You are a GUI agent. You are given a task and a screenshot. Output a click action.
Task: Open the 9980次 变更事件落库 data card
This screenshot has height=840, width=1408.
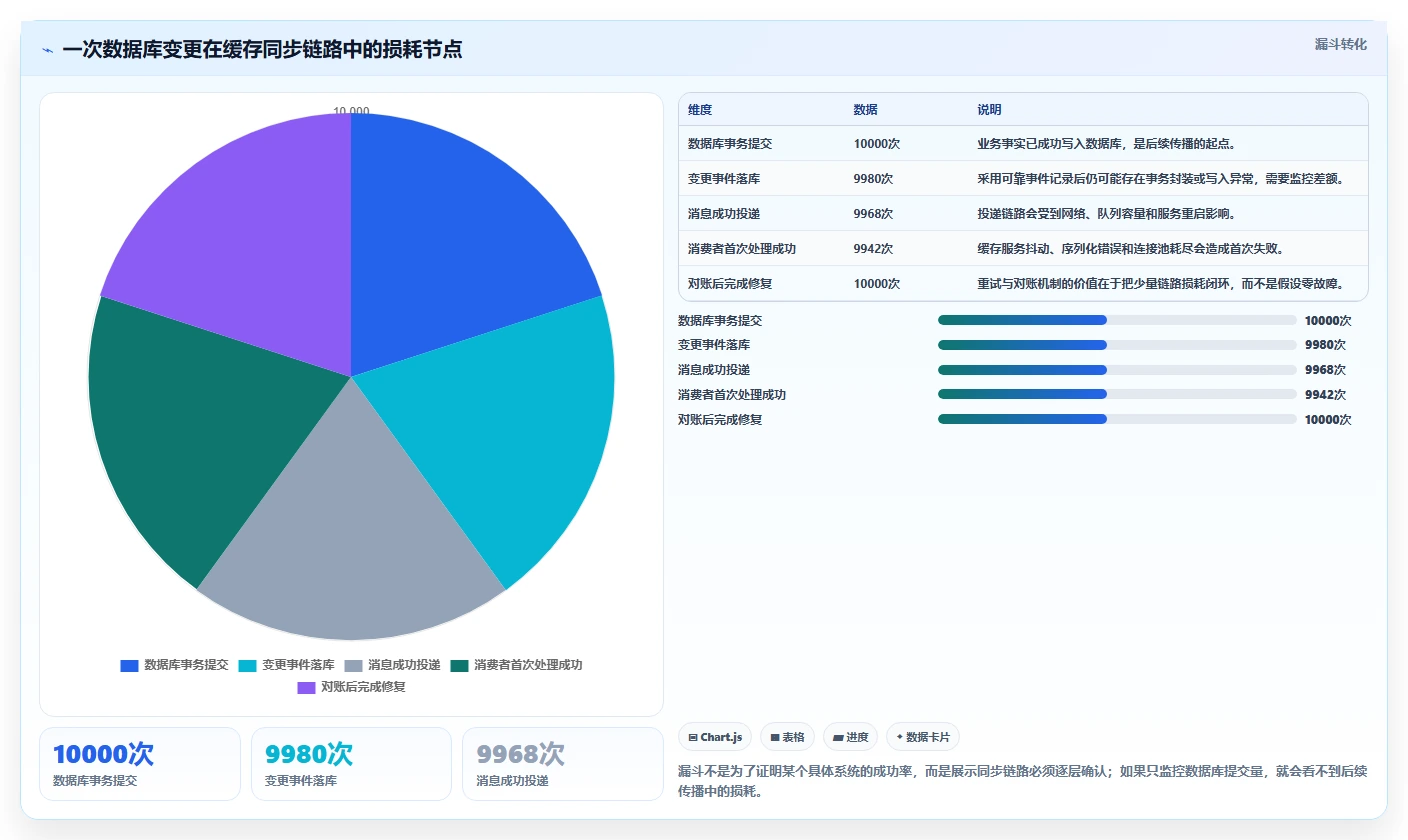[351, 764]
